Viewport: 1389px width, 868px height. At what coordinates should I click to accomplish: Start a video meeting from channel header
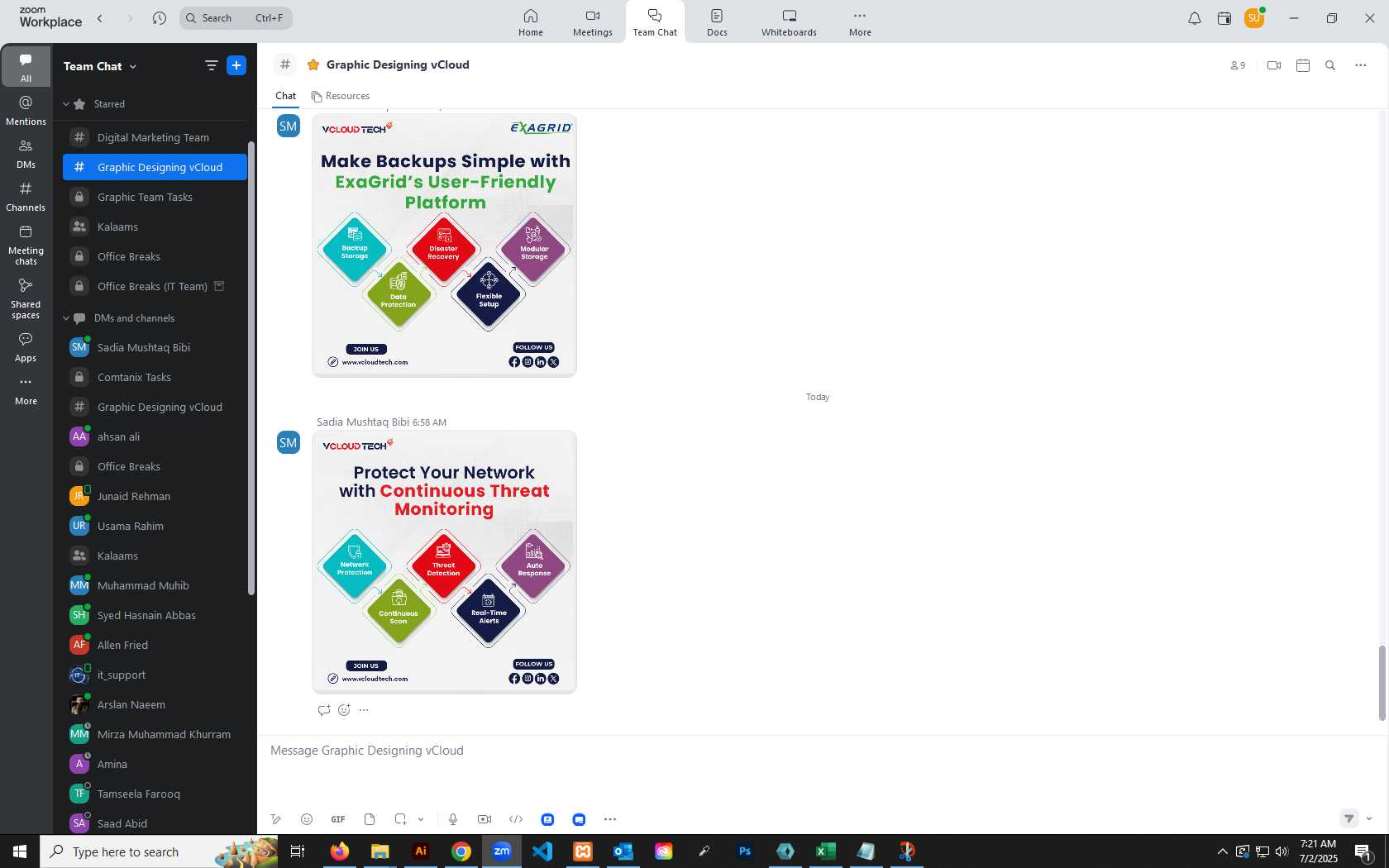click(x=1274, y=65)
